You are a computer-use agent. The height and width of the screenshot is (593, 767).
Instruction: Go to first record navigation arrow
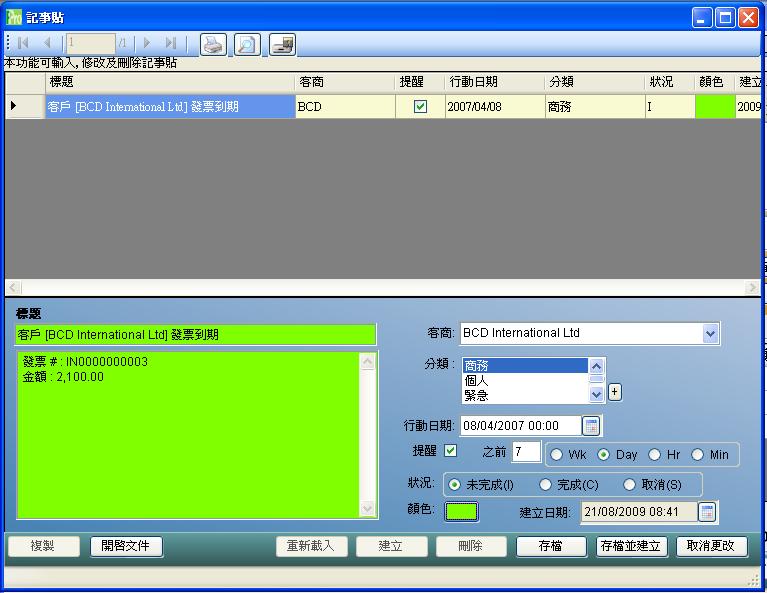[x=23, y=43]
